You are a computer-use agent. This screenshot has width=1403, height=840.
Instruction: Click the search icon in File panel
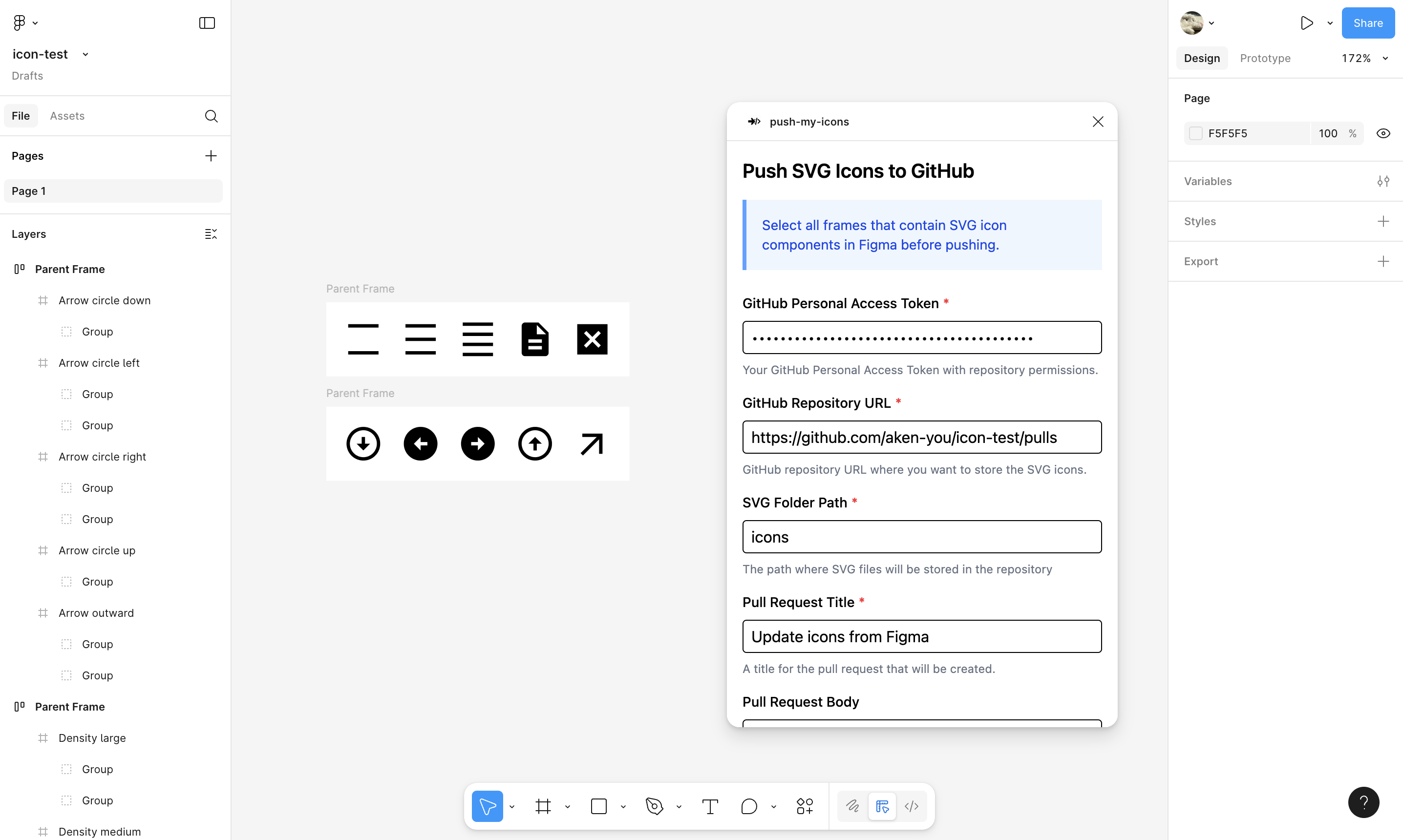click(211, 116)
